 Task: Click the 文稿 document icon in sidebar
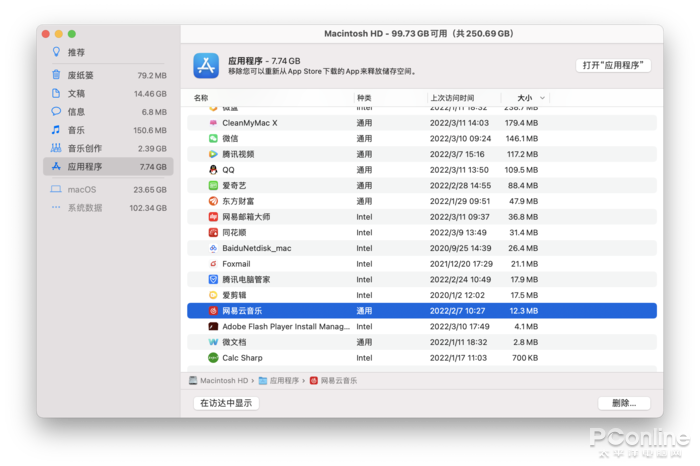coord(56,93)
